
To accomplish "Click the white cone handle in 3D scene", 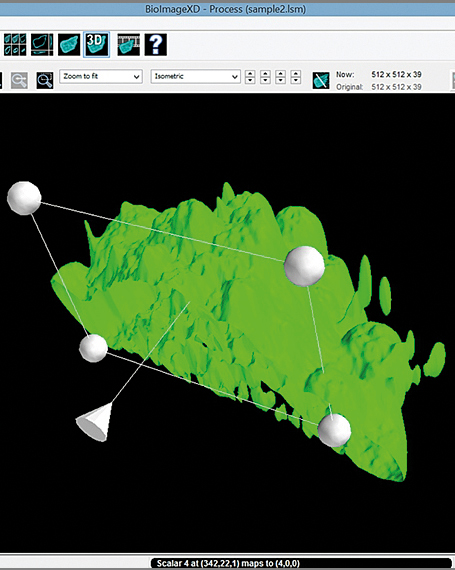I will (x=94, y=422).
